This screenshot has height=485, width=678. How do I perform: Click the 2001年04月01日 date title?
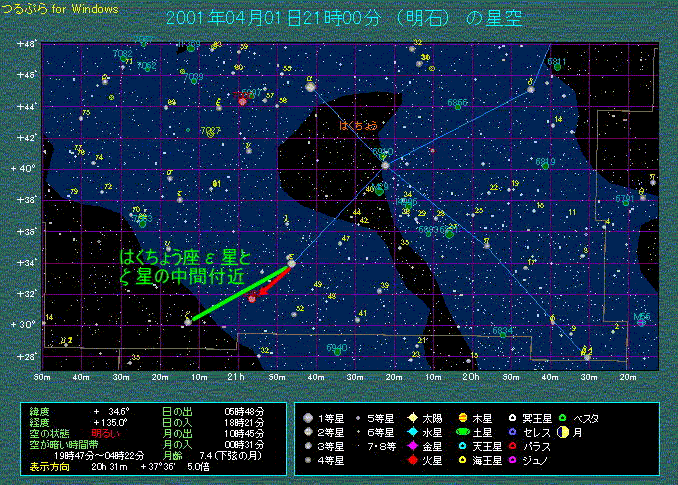tap(338, 19)
